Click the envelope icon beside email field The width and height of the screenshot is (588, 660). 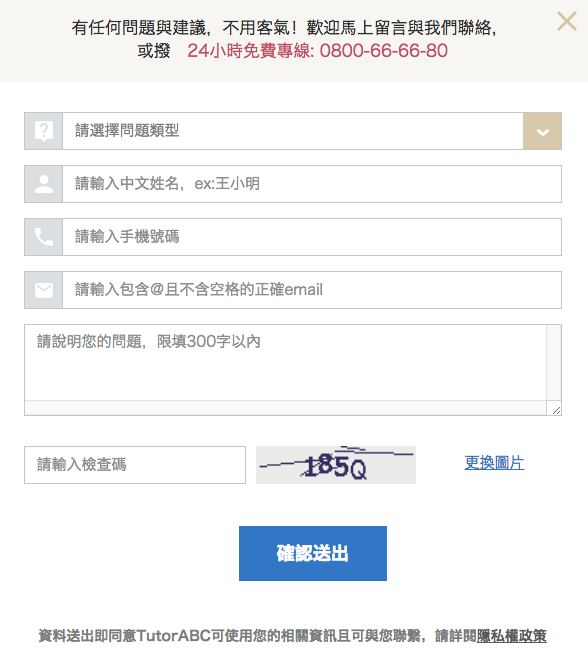[44, 290]
